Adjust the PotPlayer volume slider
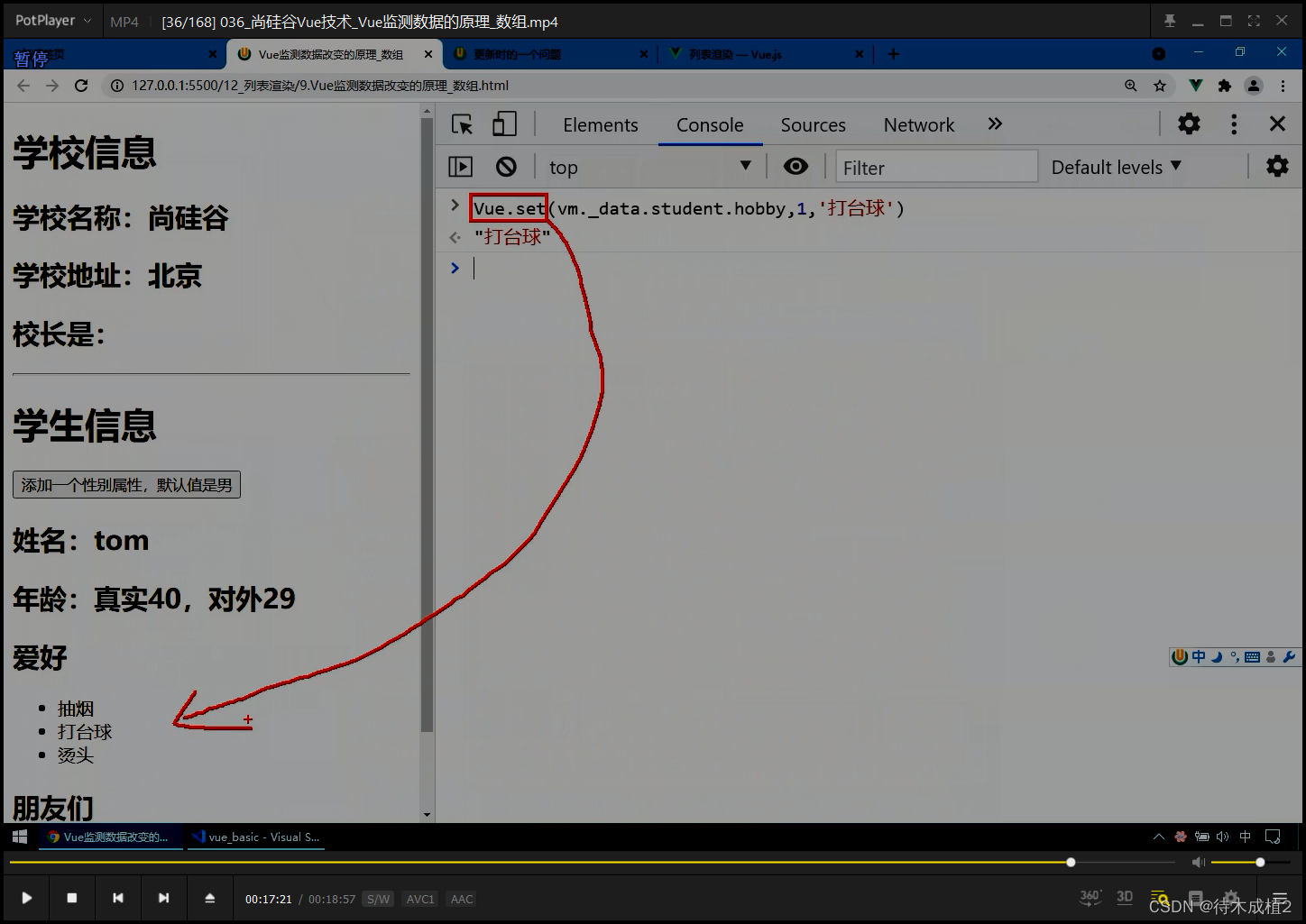Image resolution: width=1306 pixels, height=924 pixels. (x=1250, y=863)
